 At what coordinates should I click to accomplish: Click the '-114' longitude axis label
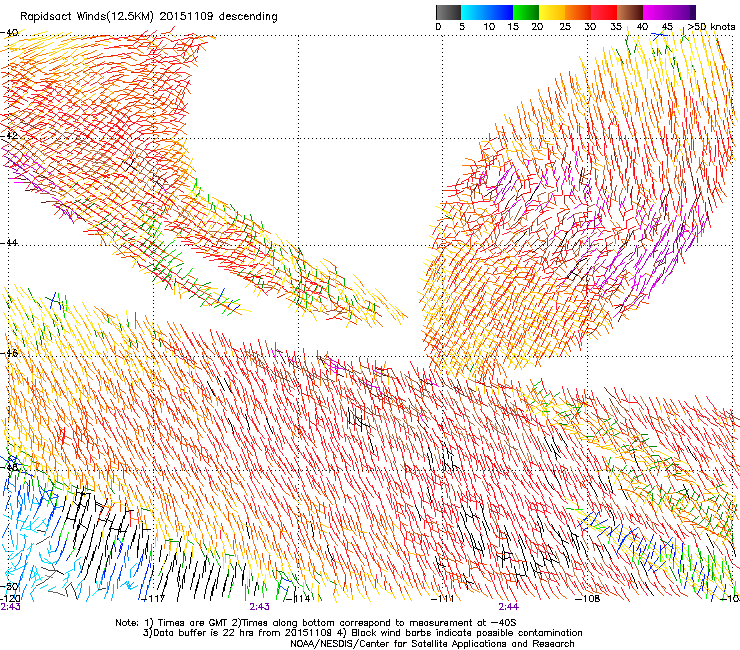click(x=298, y=599)
